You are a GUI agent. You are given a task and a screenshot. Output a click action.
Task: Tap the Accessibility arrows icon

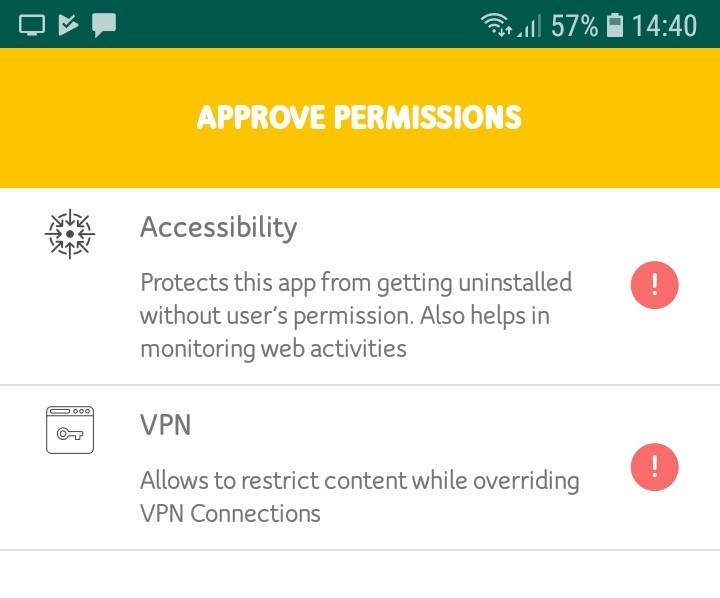tap(70, 234)
